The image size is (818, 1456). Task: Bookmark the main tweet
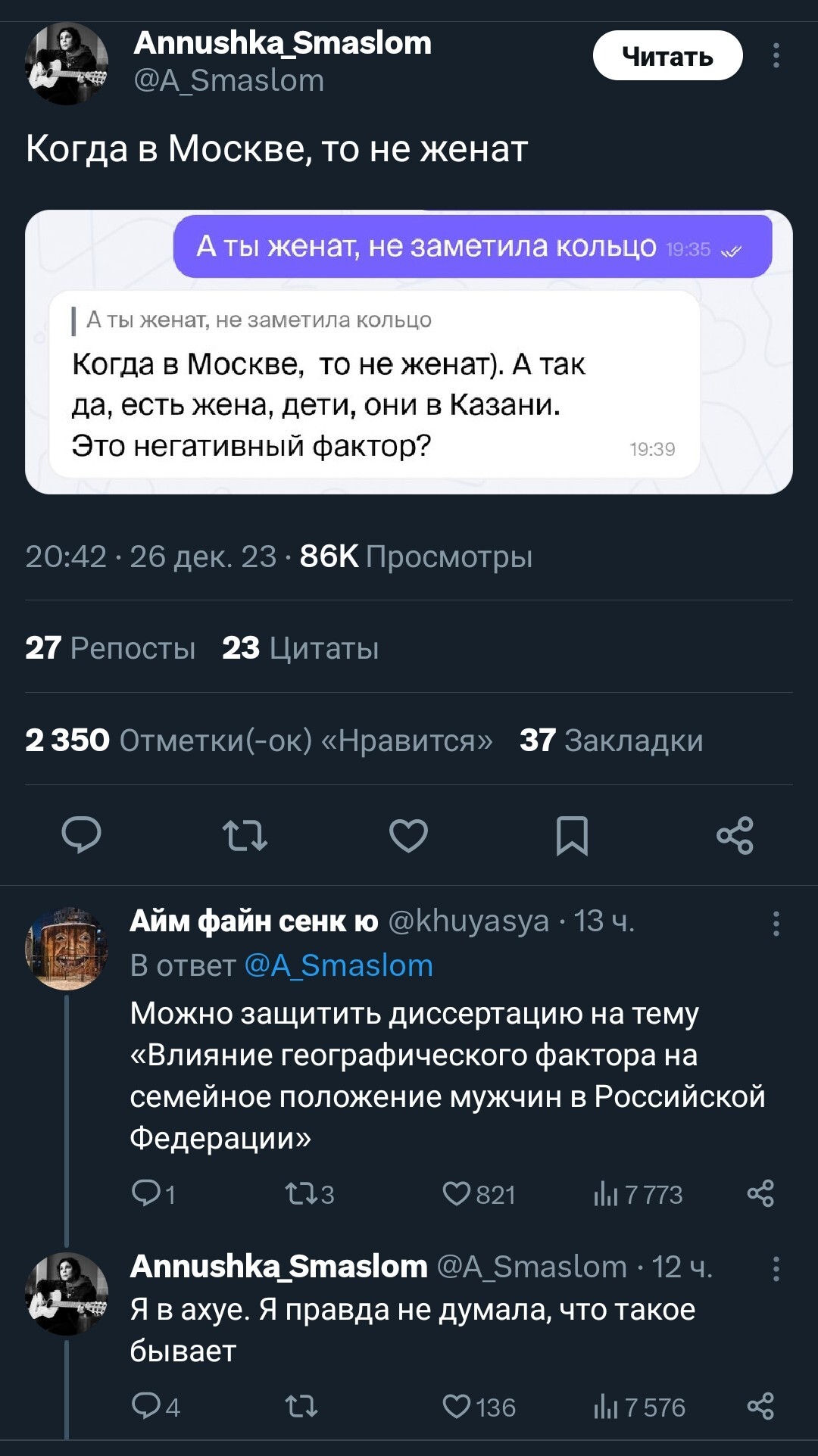(x=572, y=835)
